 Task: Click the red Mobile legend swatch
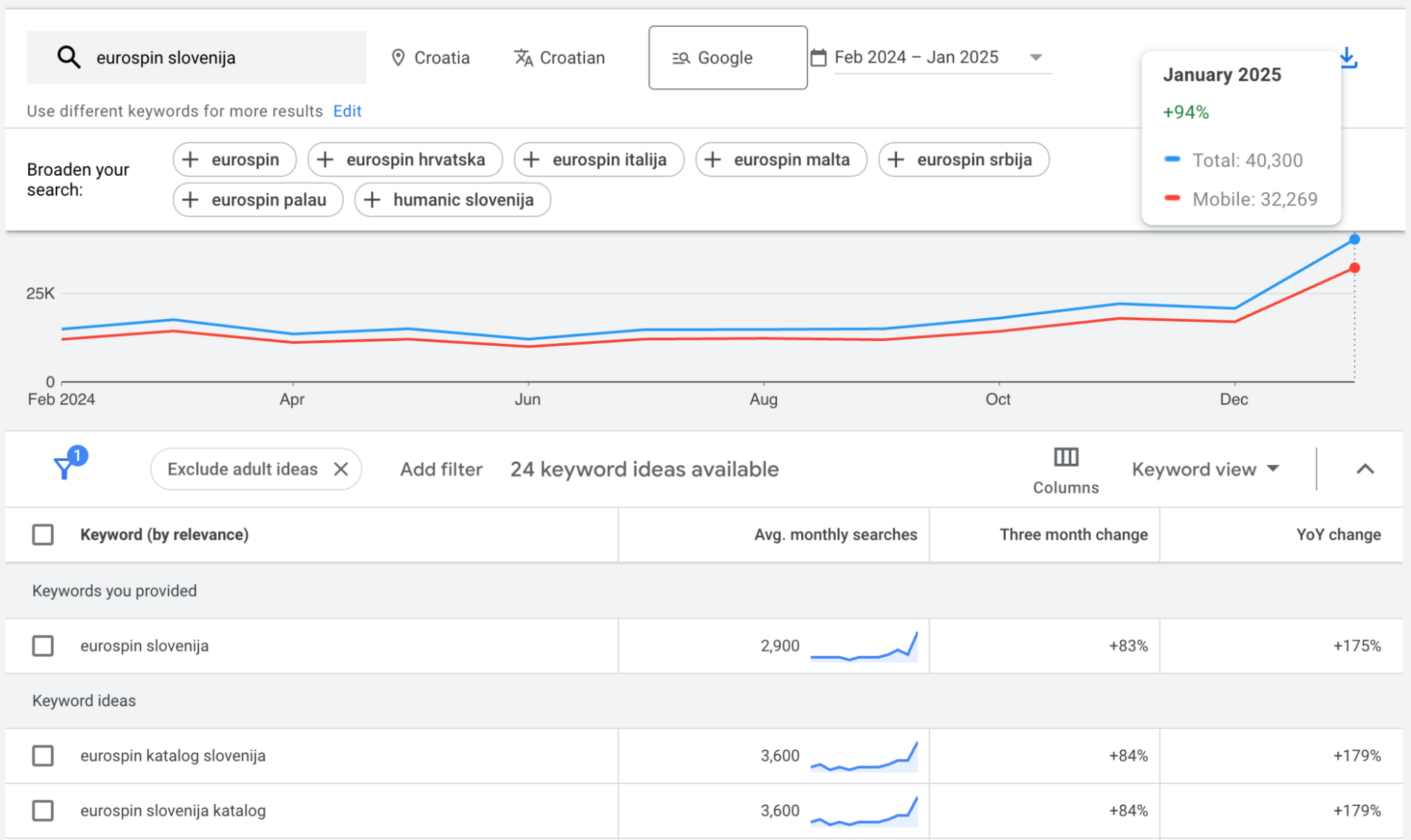click(x=1172, y=198)
